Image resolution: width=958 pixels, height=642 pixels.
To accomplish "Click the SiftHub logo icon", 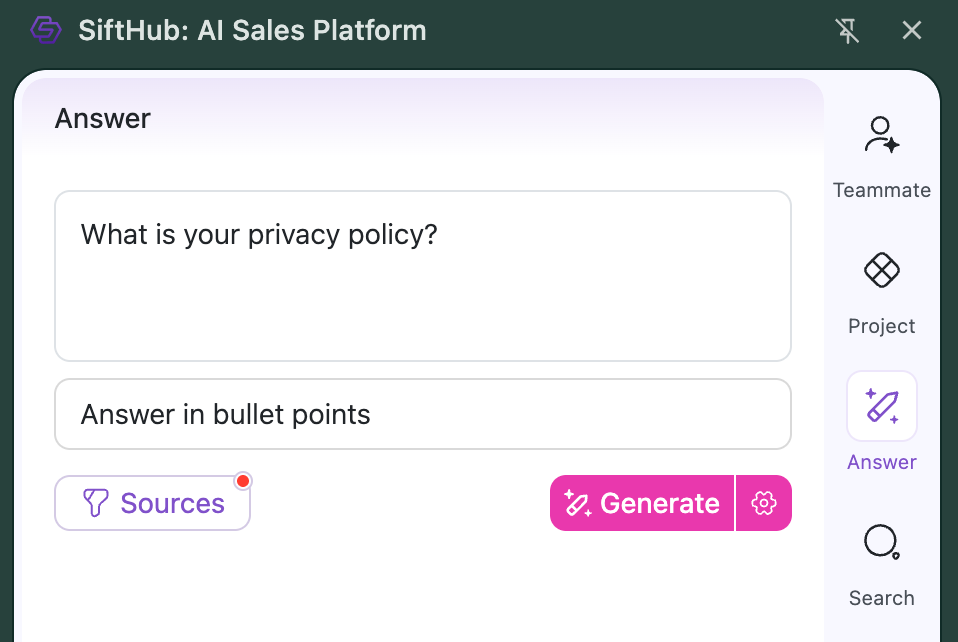I will coord(46,30).
